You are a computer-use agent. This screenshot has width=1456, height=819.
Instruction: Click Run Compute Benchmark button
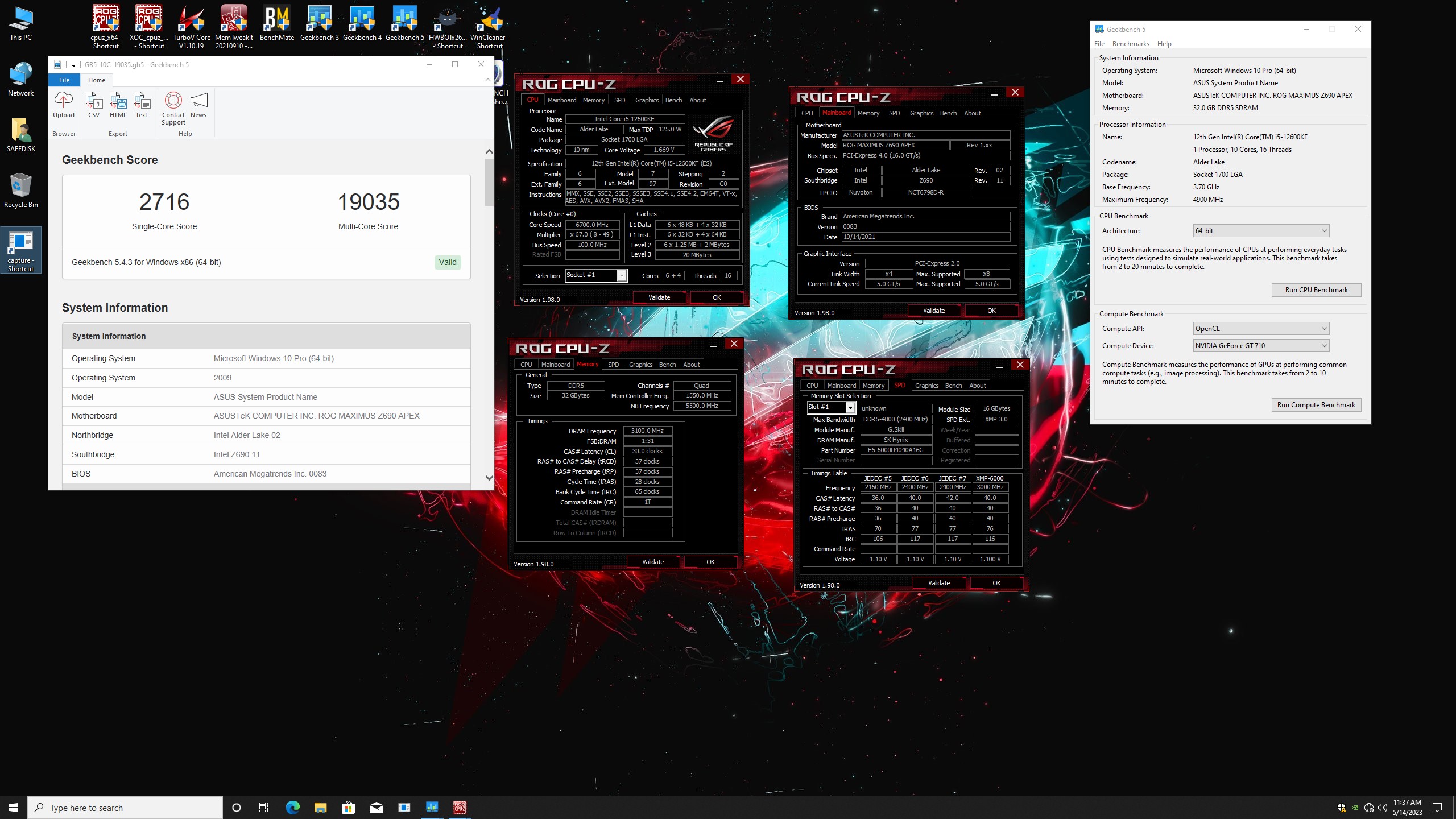coord(1316,405)
